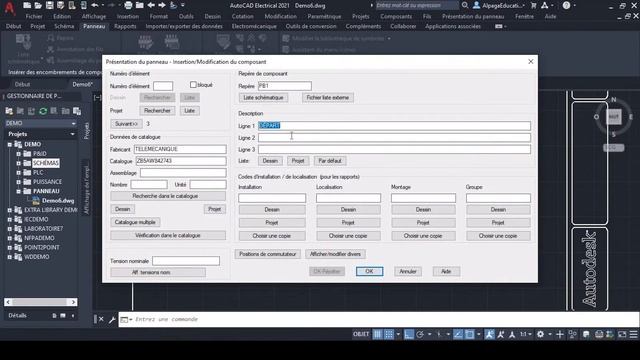Expand the WDDEMO project node
The width and height of the screenshot is (640, 360).
[10, 257]
